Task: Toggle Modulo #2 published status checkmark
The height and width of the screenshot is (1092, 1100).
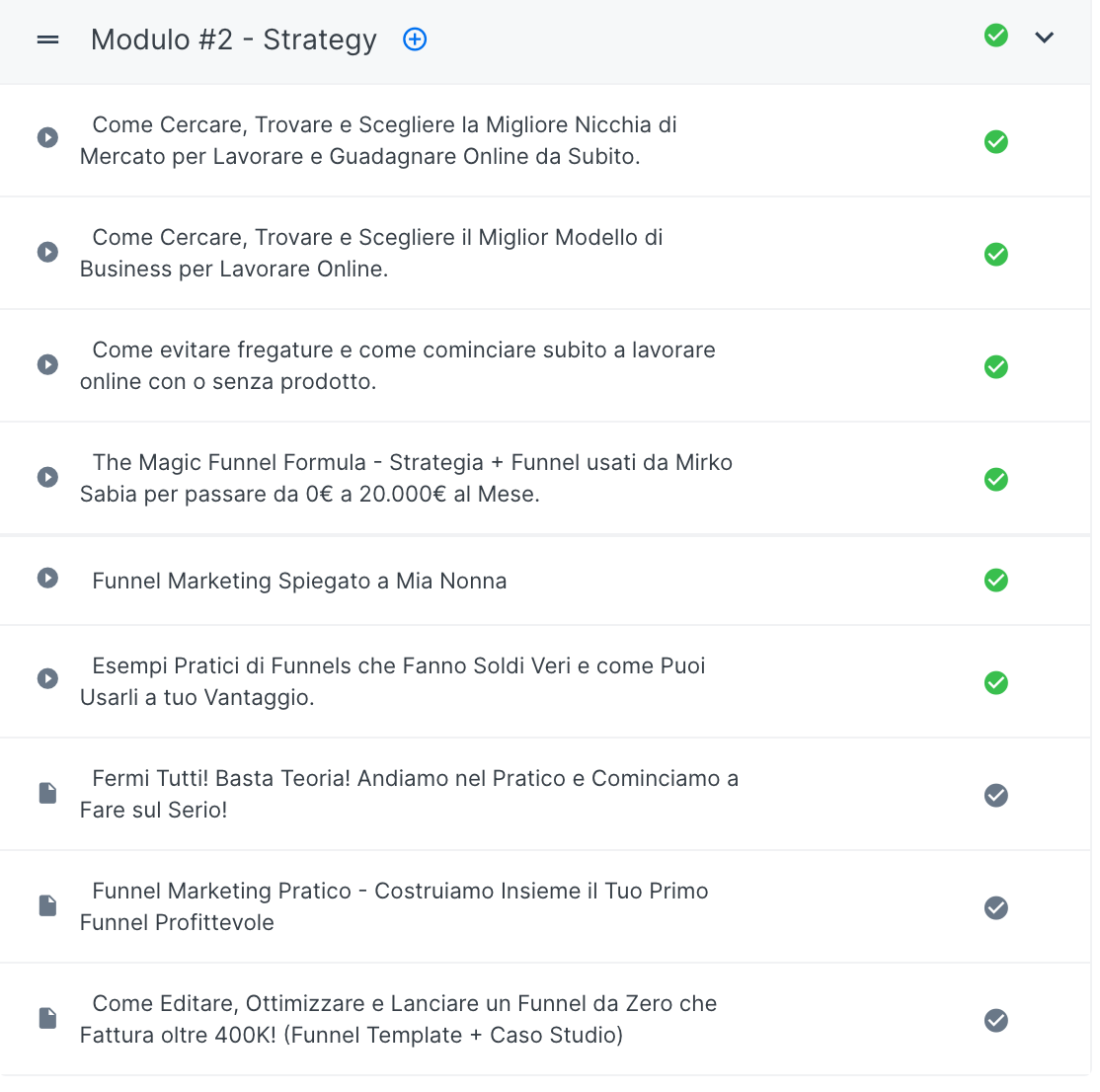Action: pyautogui.click(x=995, y=36)
